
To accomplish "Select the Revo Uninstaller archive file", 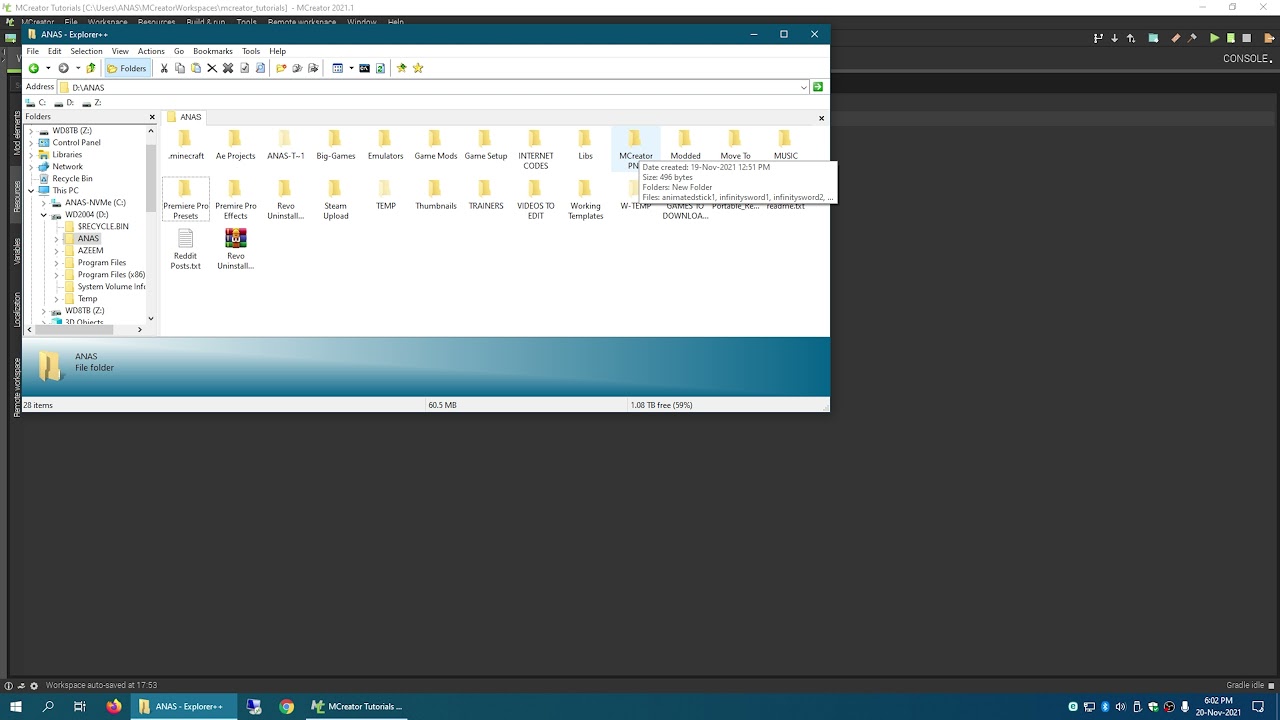I will click(236, 249).
